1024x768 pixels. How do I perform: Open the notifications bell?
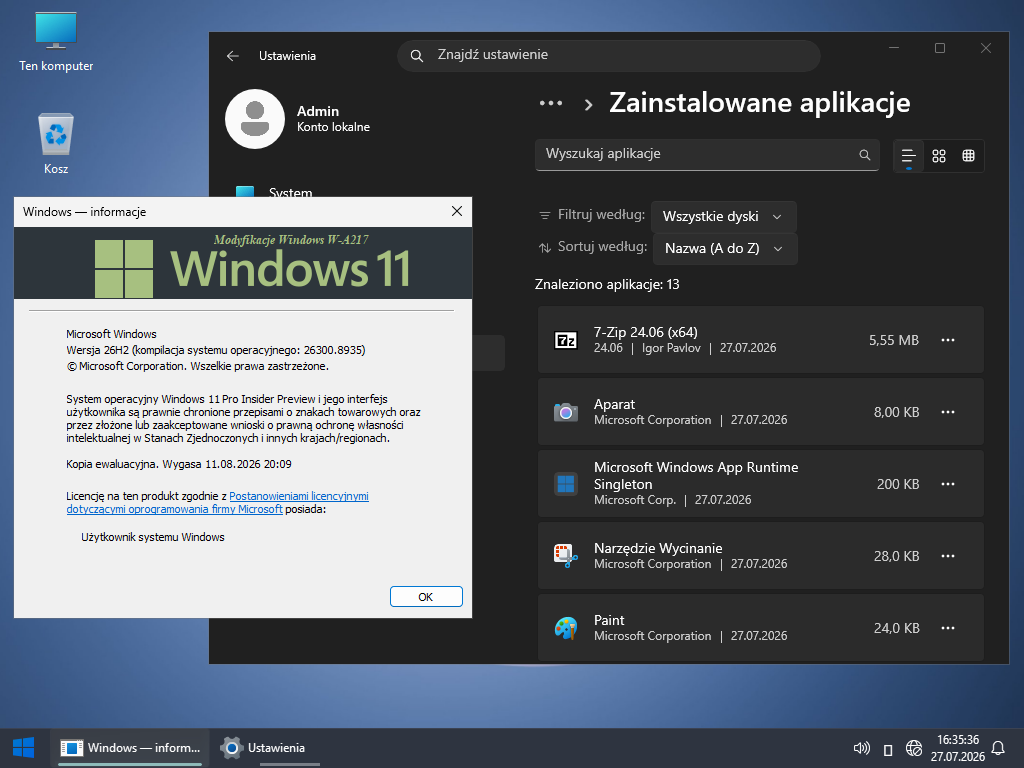[998, 748]
